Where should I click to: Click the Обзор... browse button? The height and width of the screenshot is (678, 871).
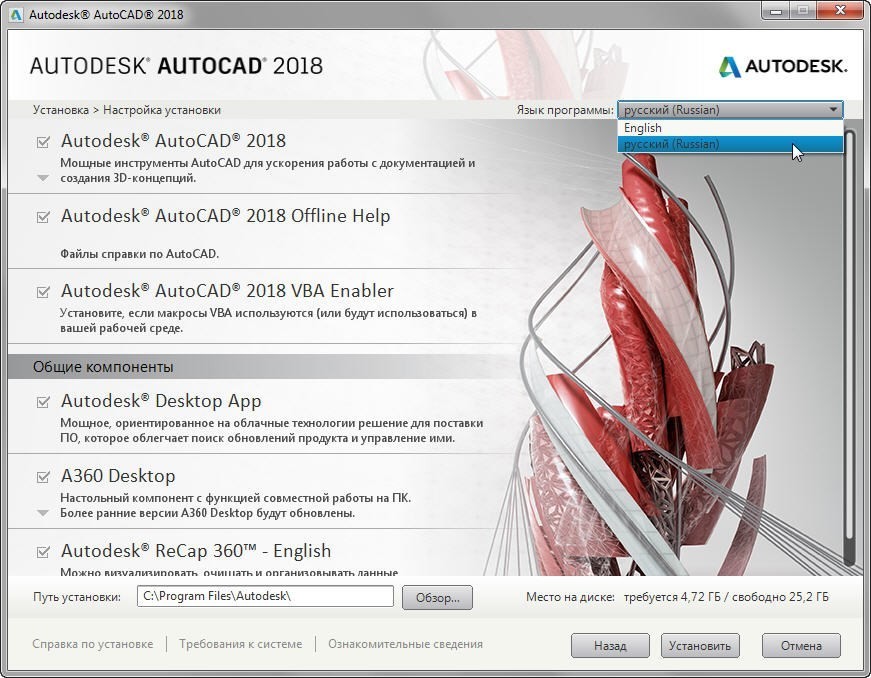[437, 597]
